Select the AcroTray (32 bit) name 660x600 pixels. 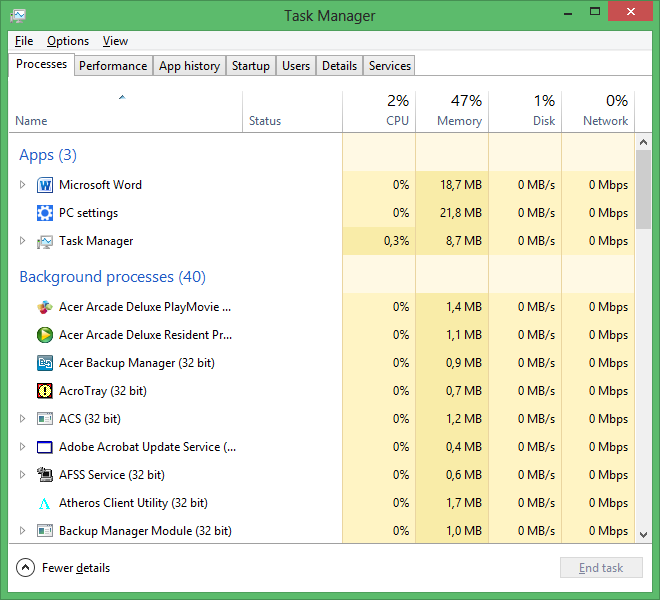click(x=103, y=391)
